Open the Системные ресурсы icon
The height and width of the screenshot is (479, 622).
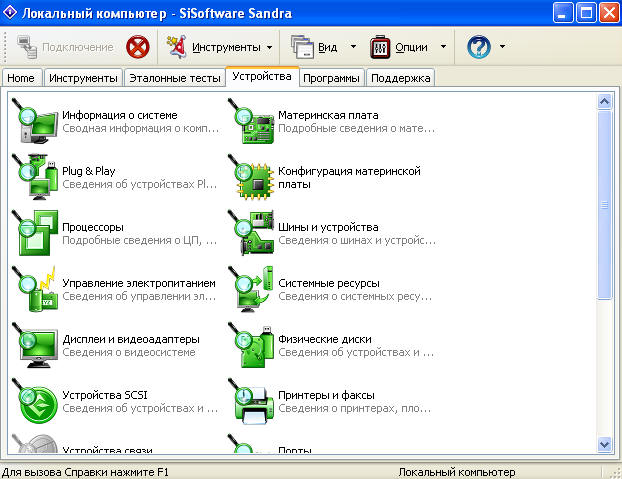[251, 289]
